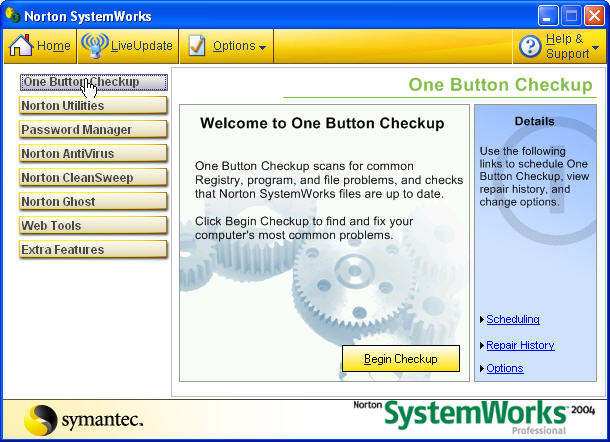Click the Norton SystemWorks title bar icon
Viewport: 610px width, 442px height.
tap(13, 15)
